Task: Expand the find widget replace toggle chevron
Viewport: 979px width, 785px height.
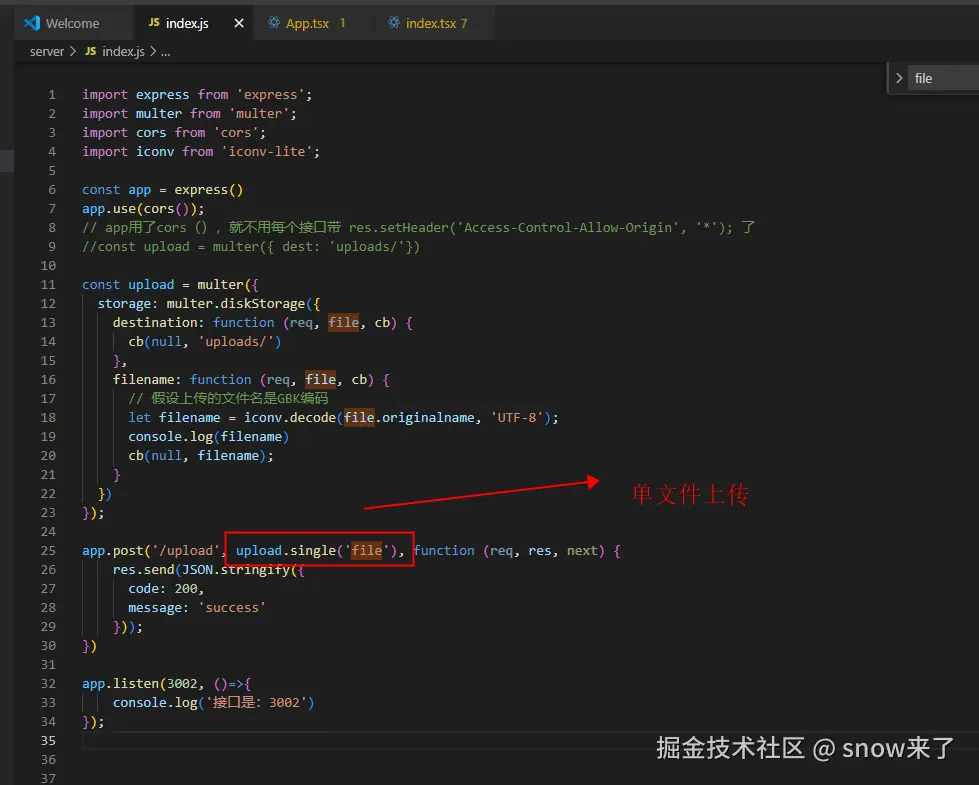Action: click(898, 78)
